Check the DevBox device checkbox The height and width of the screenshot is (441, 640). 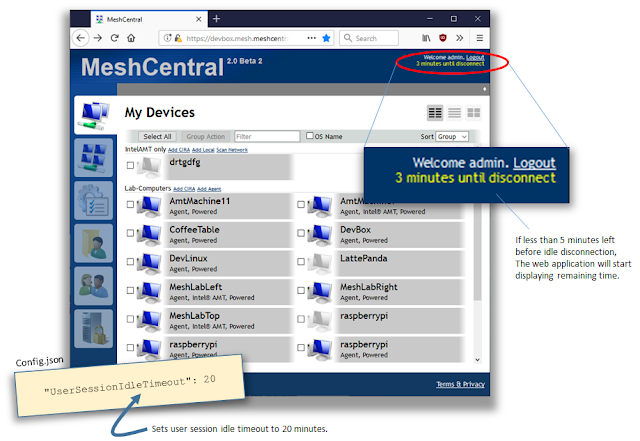(301, 233)
